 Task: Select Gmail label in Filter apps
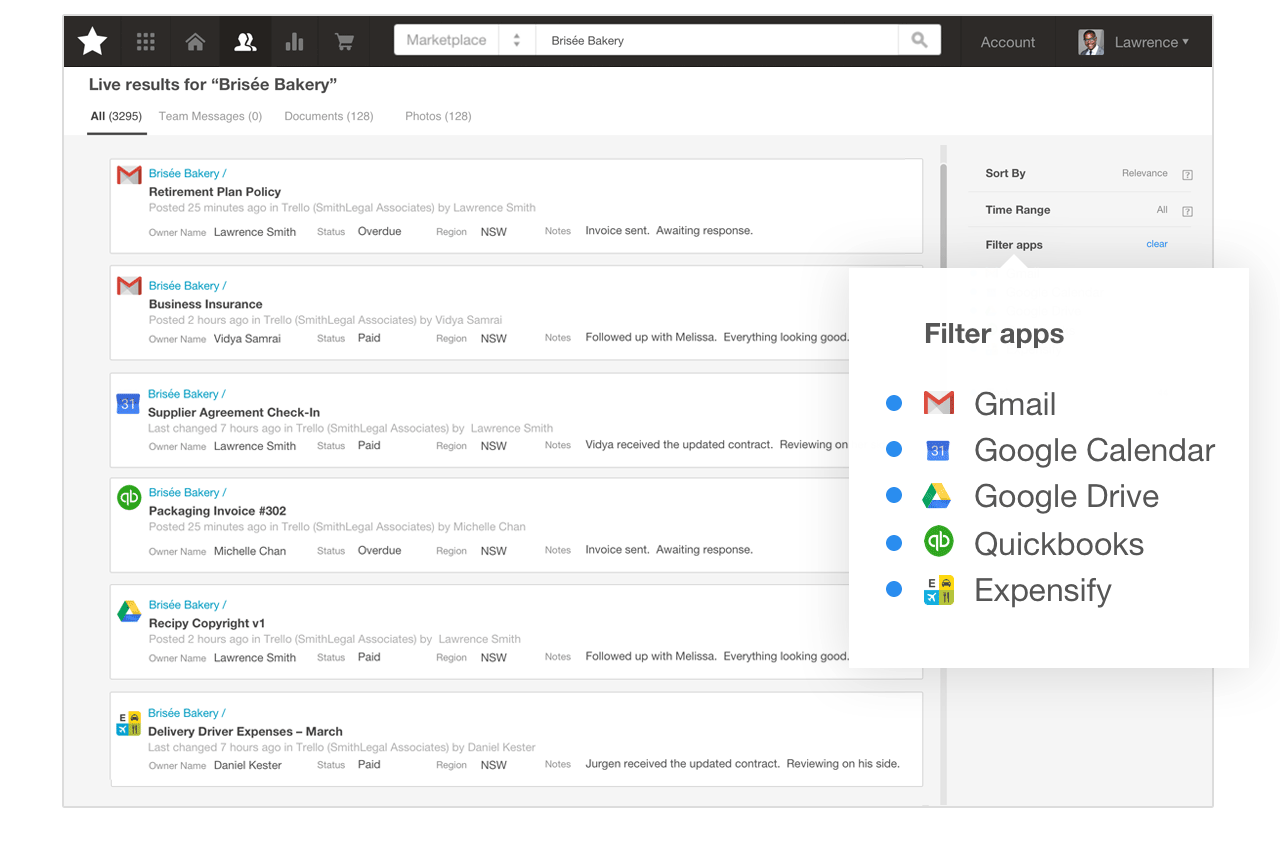pos(1015,404)
